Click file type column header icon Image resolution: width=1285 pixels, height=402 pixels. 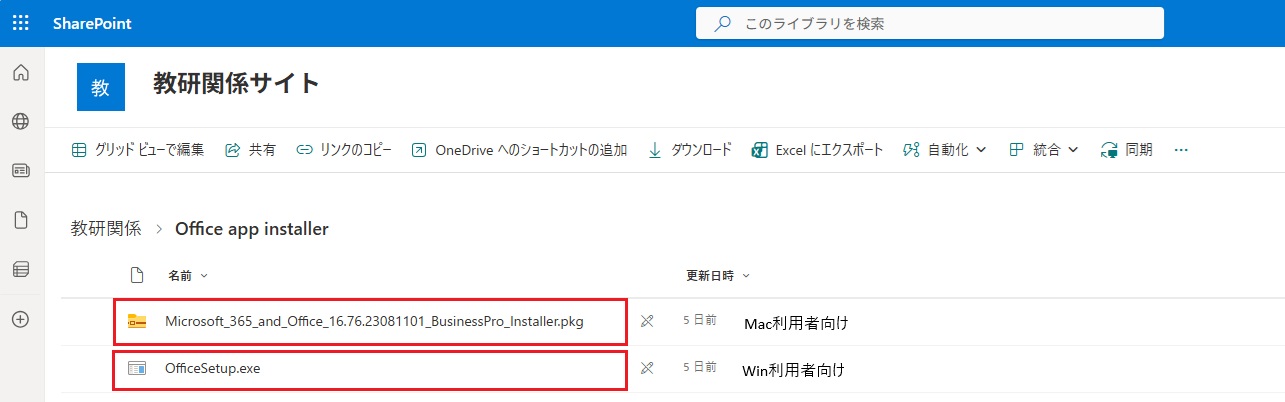coord(138,275)
